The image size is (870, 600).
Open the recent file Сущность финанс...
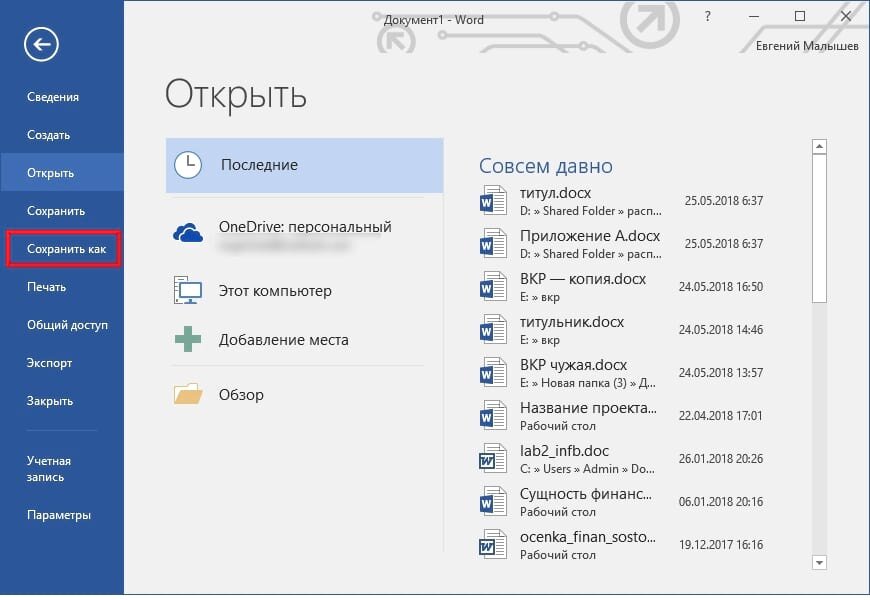tap(621, 501)
